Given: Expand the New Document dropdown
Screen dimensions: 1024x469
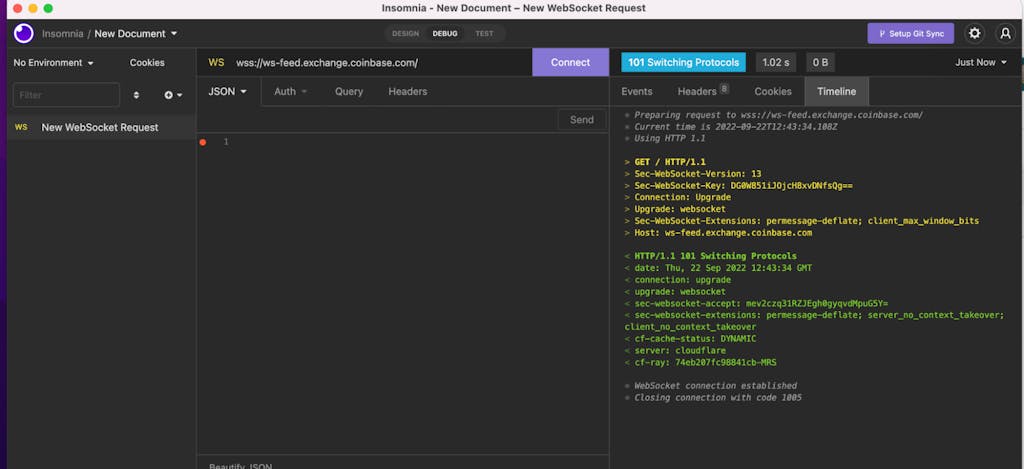Looking at the screenshot, I should (136, 33).
